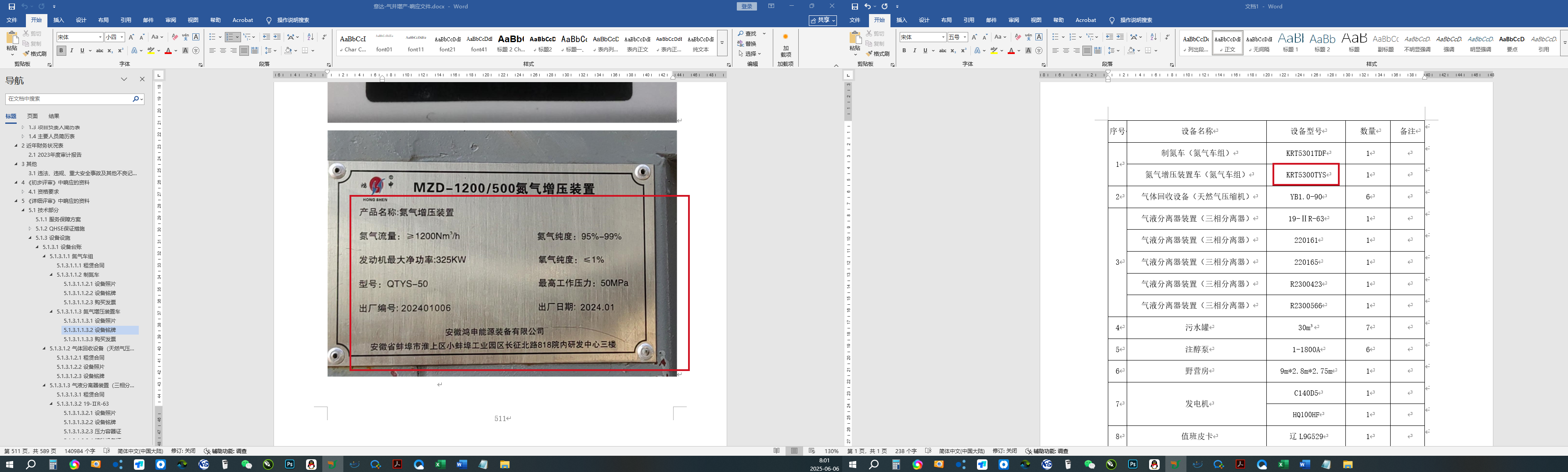Screen dimensions: 1568x472
Task: Apply 标题 1 style in right Word window
Action: (x=1290, y=43)
